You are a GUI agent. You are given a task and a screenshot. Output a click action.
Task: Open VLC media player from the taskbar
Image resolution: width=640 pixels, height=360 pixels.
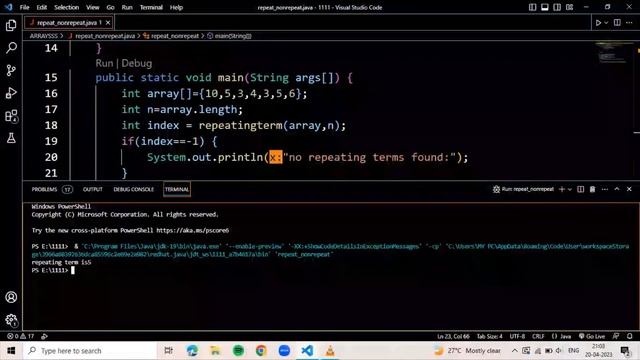pyautogui.click(x=330, y=351)
